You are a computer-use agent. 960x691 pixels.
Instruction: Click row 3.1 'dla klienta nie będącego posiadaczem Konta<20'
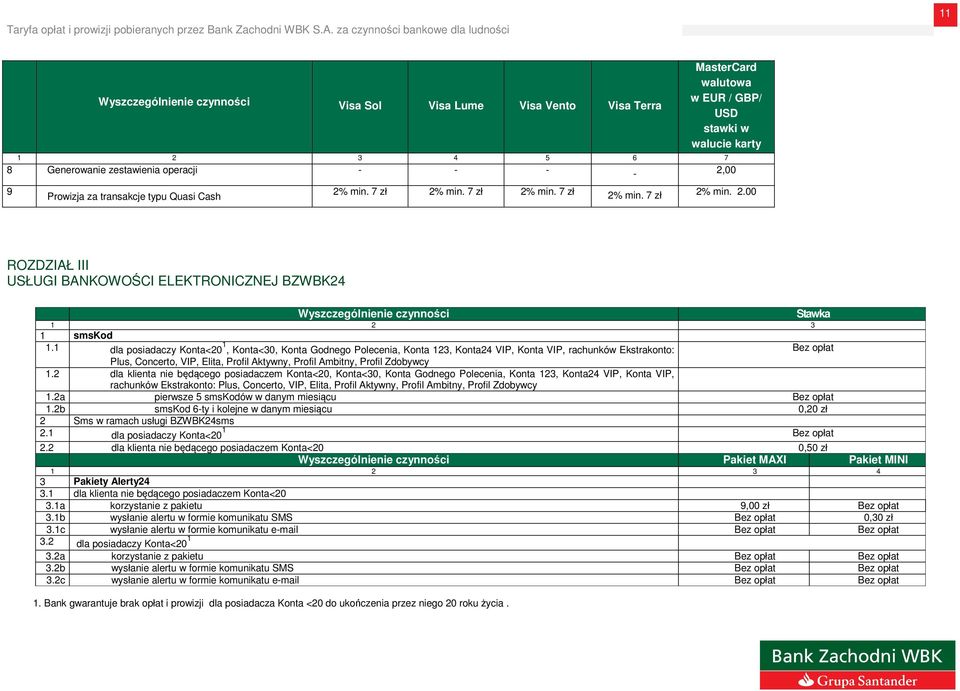[481, 494]
